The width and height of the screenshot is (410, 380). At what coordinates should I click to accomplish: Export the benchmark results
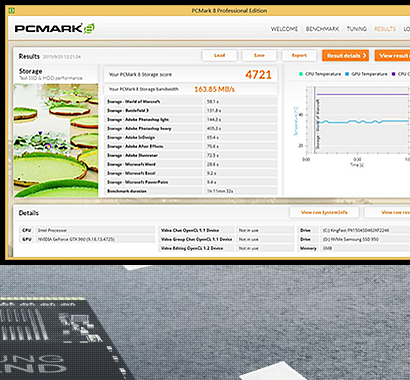[x=299, y=56]
